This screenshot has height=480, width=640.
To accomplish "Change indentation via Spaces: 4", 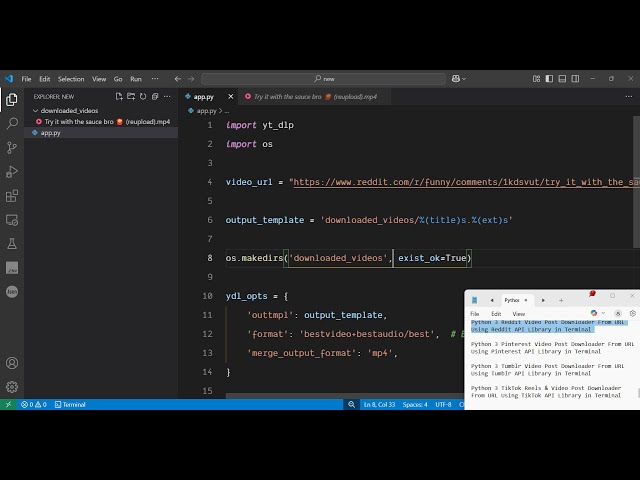I will [x=415, y=404].
